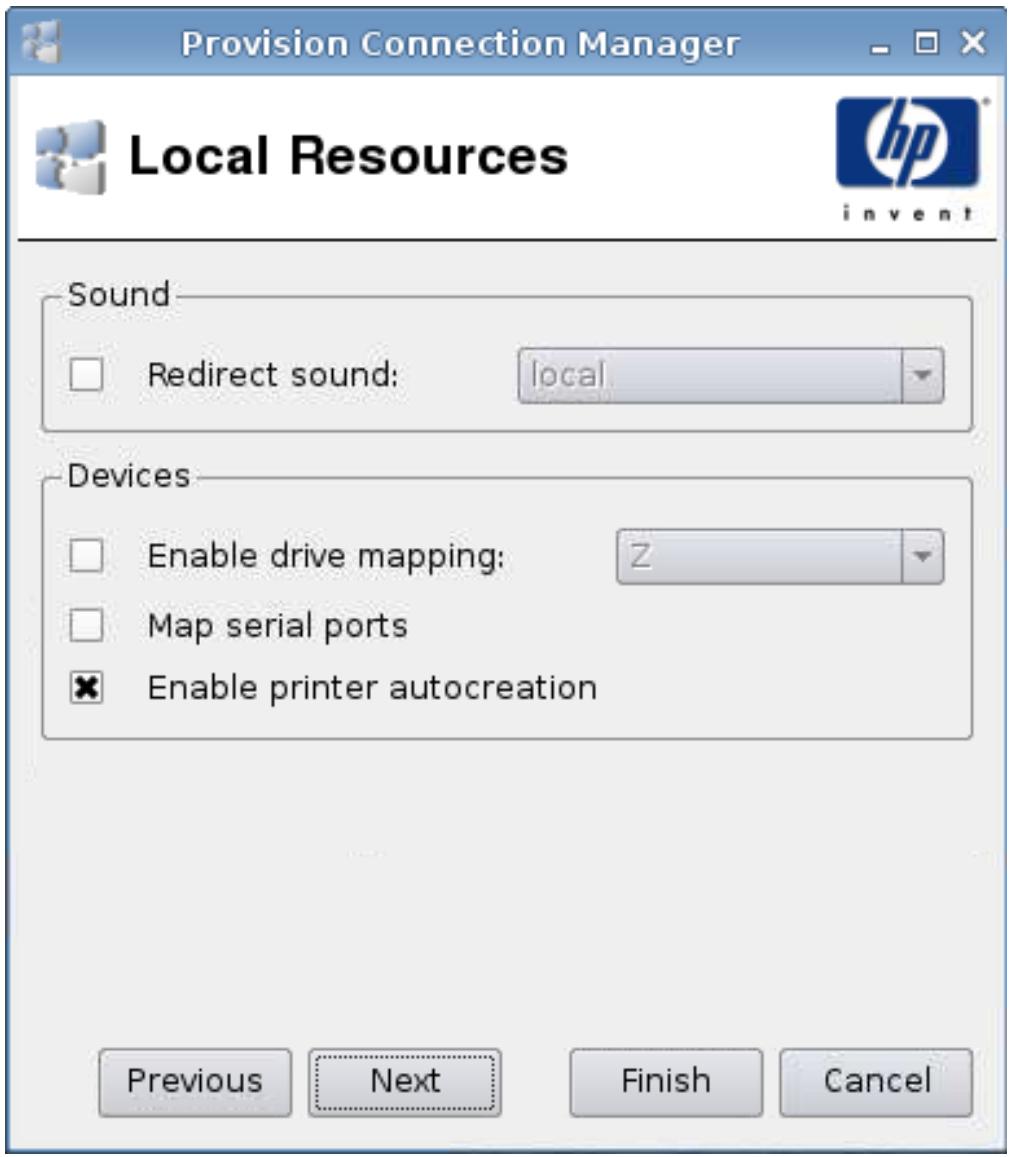Click the 'Local Resources' heading text
Screen dimensions: 1009x1157
348,156
